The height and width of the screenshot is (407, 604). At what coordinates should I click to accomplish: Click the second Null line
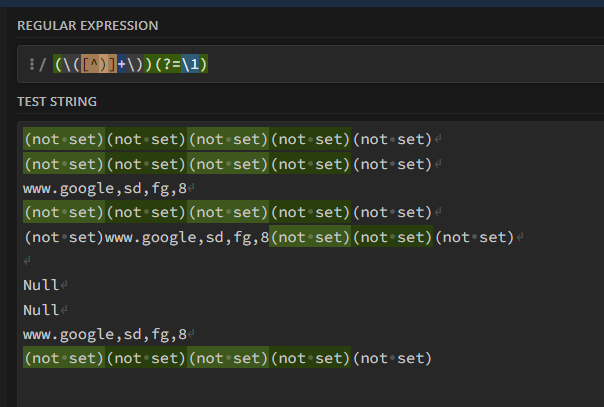41,310
